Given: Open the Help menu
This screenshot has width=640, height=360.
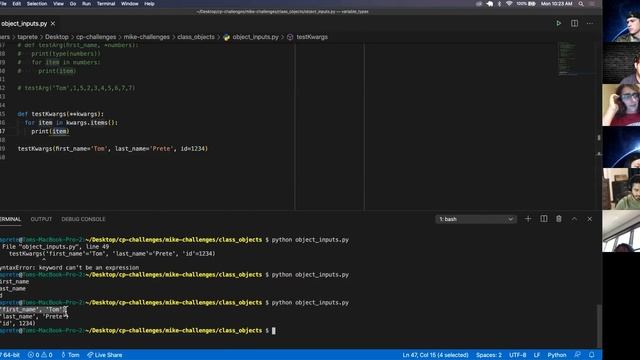Looking at the screenshot, I should tap(149, 4).
